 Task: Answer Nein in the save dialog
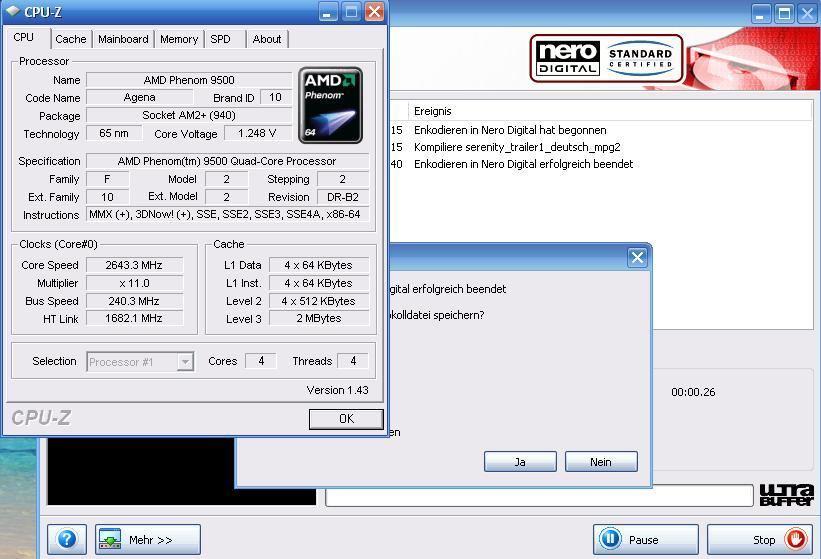click(x=601, y=462)
